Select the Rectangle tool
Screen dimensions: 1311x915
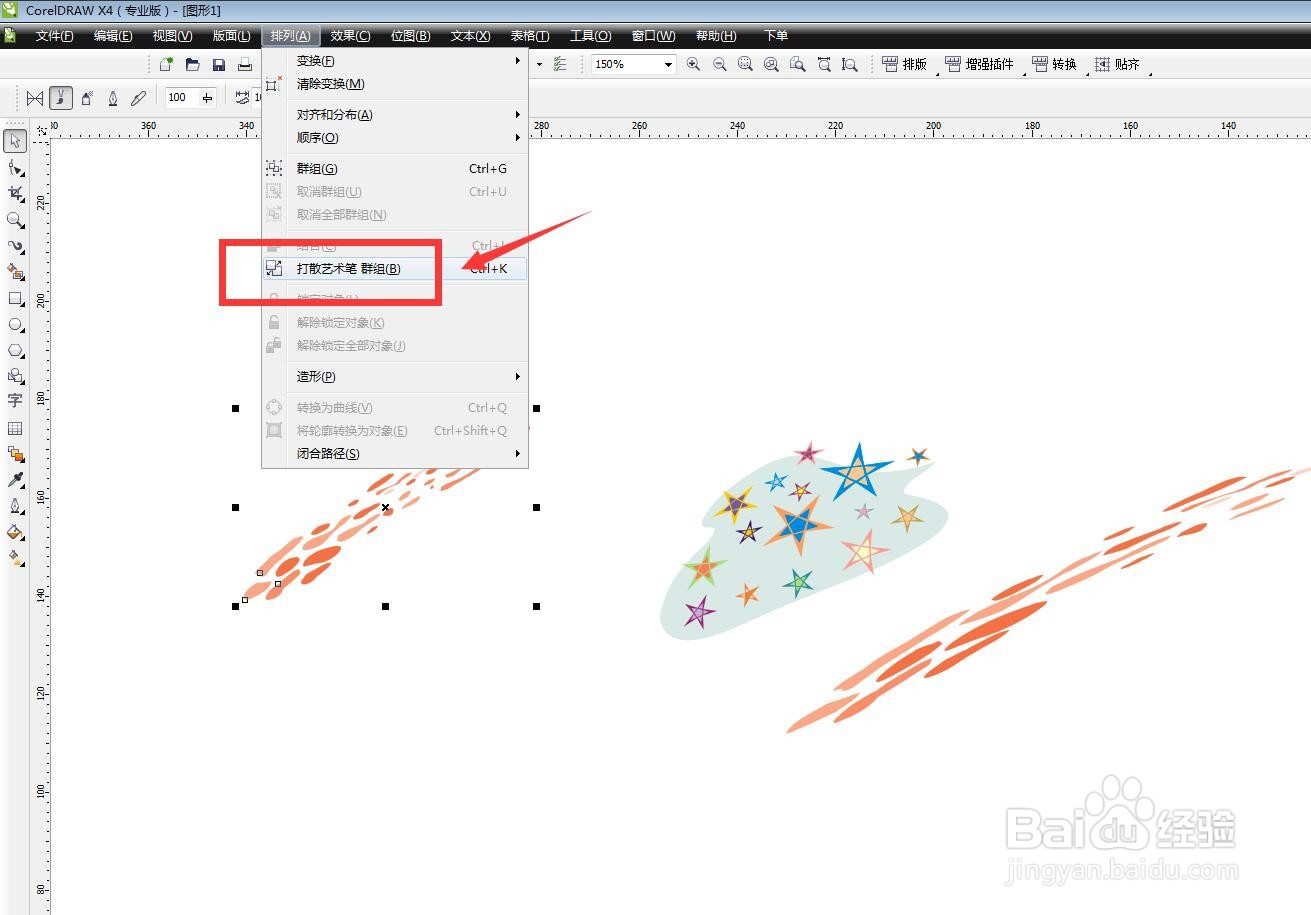[15, 298]
